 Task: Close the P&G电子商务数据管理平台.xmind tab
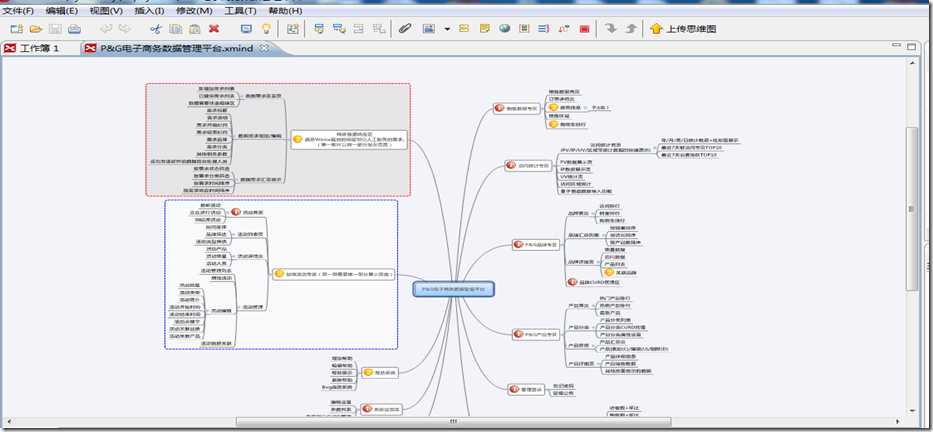265,48
